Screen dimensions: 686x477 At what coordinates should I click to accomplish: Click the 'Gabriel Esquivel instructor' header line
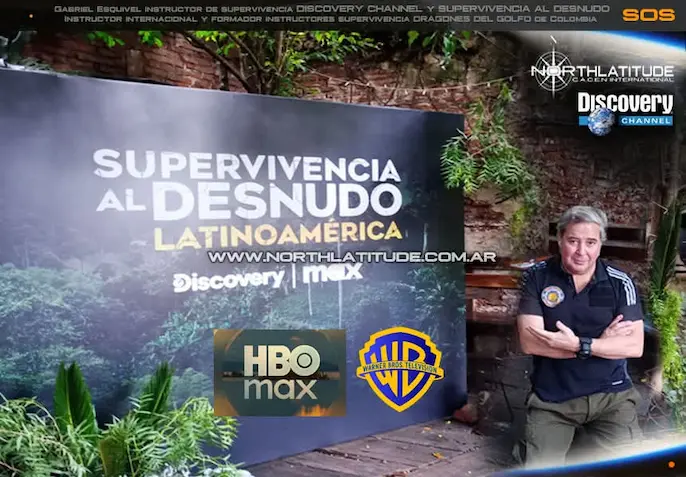[332, 9]
